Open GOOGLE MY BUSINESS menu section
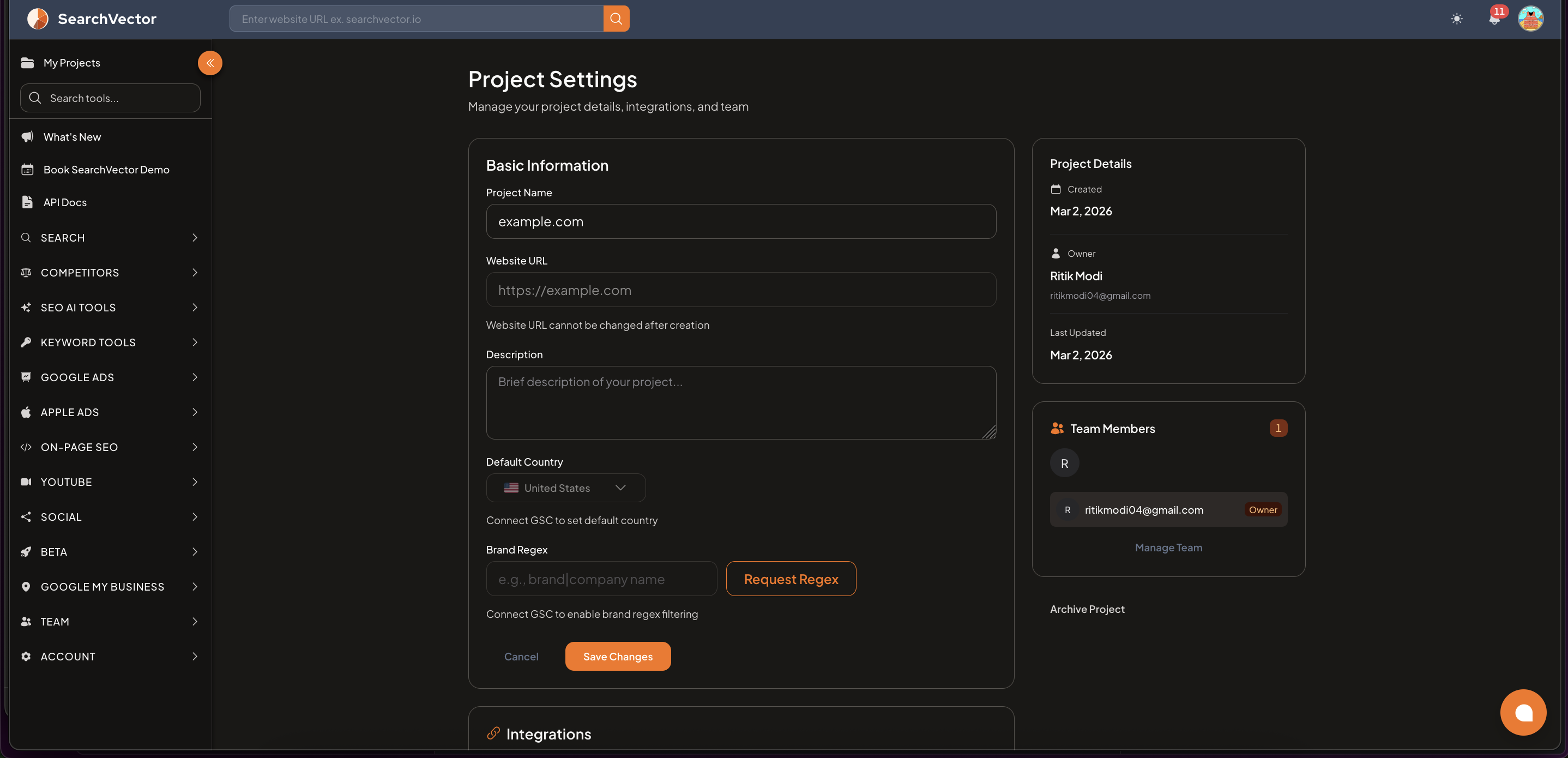The width and height of the screenshot is (1568, 758). click(110, 586)
